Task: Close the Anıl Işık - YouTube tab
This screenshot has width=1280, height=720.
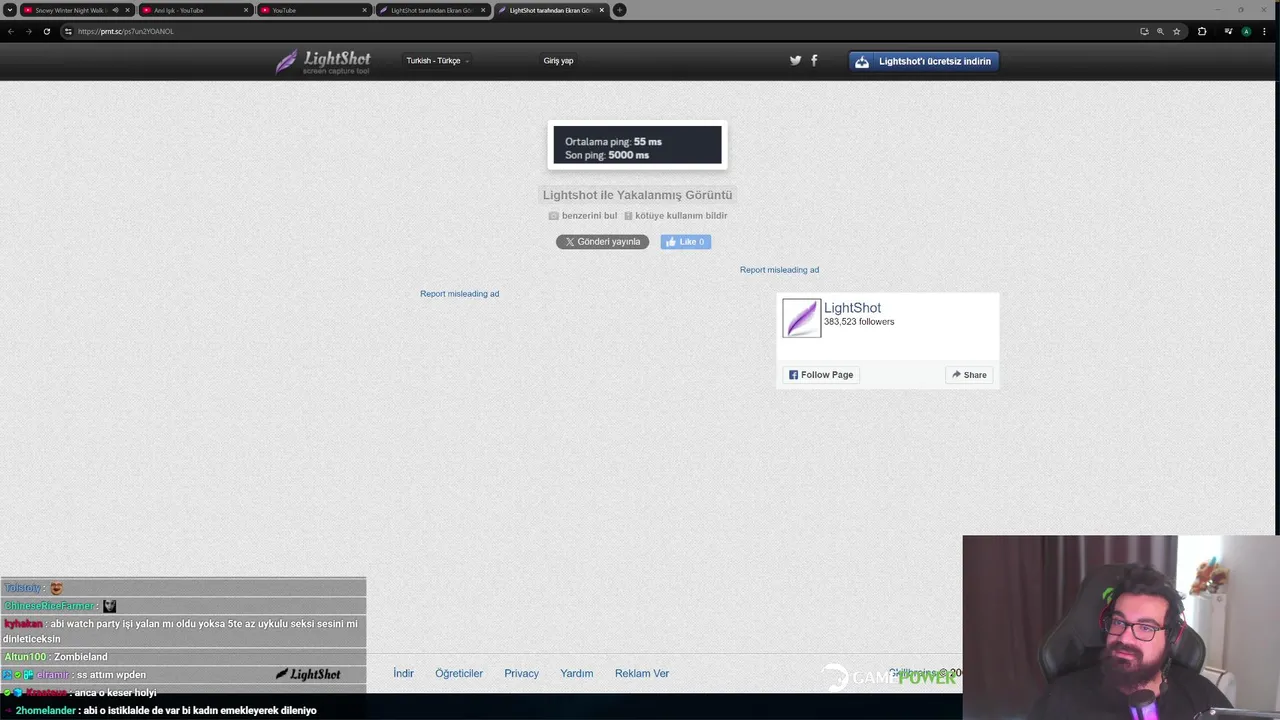Action: (246, 10)
